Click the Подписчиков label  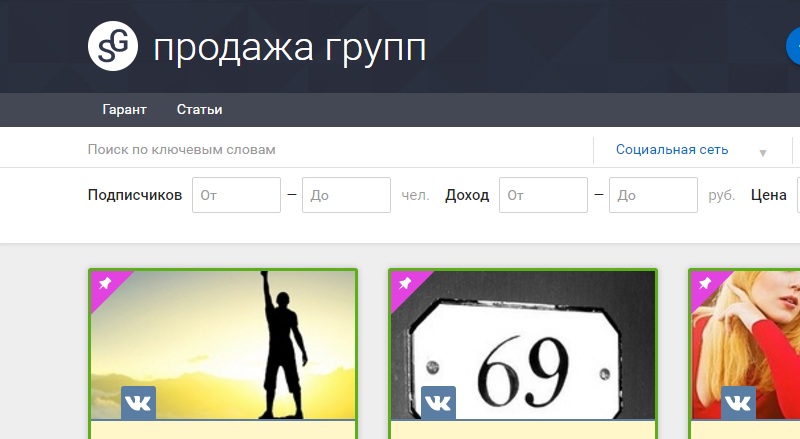pyautogui.click(x=135, y=195)
